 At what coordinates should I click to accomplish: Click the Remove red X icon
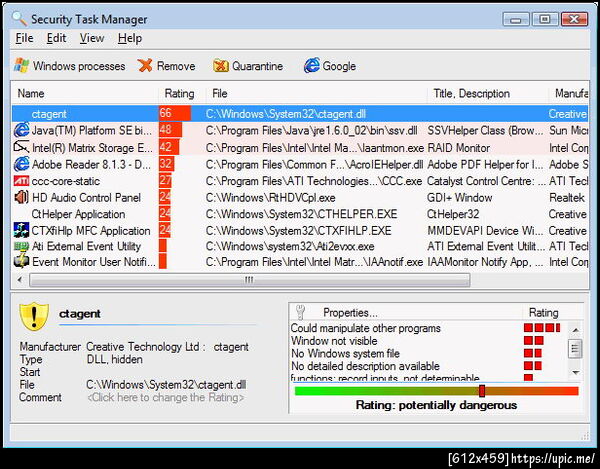[145, 65]
